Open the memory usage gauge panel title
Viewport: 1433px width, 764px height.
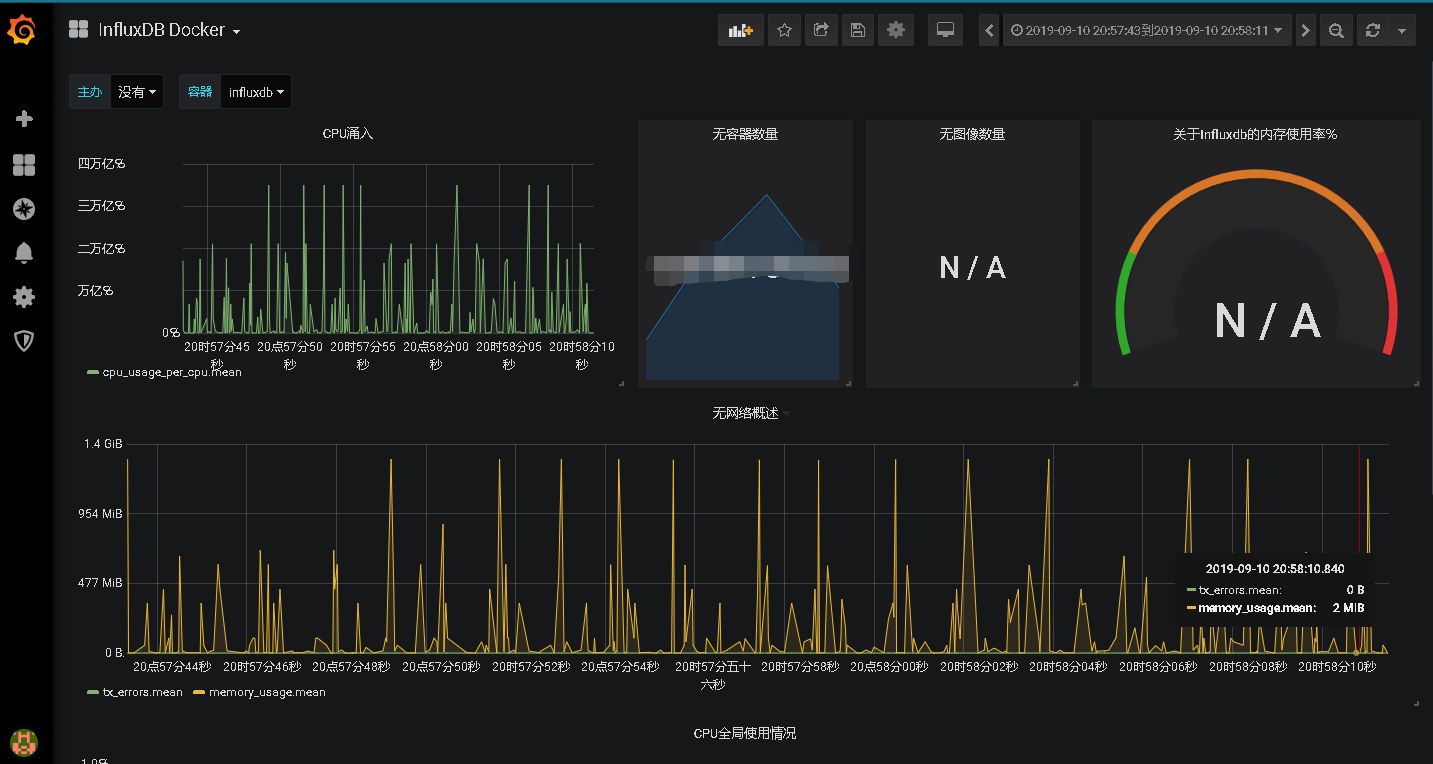[1255, 133]
